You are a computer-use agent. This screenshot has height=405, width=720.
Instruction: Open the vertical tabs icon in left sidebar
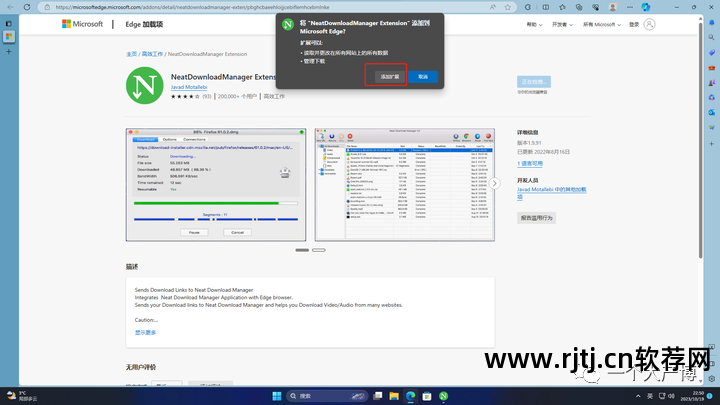tap(9, 23)
